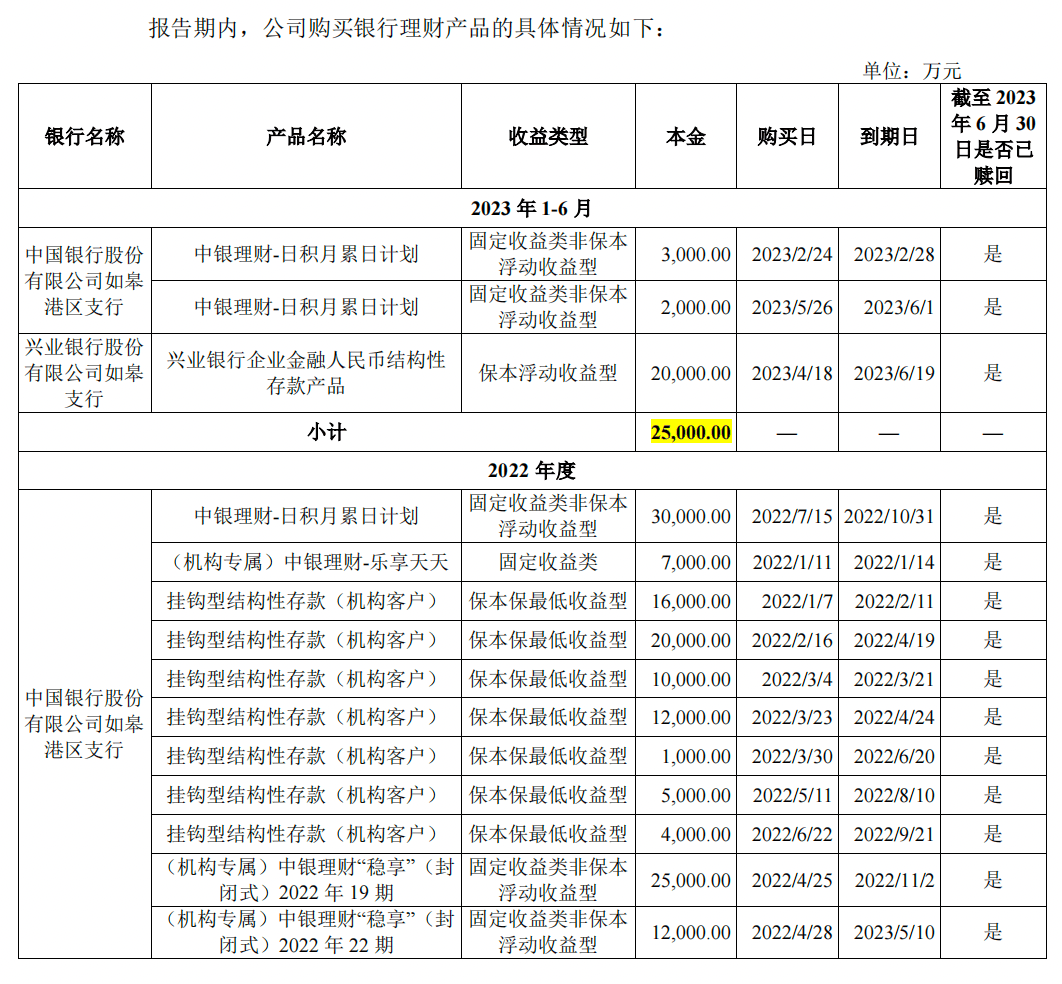This screenshot has width=1062, height=984.
Task: Select the maturity date 2023/2/28
Action: point(894,255)
